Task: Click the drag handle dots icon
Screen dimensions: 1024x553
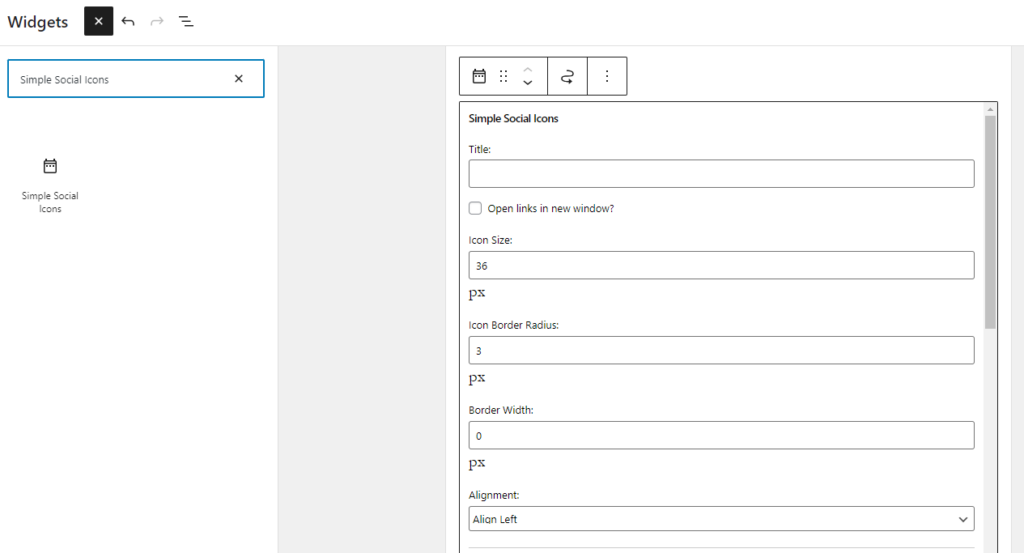Action: pos(504,76)
